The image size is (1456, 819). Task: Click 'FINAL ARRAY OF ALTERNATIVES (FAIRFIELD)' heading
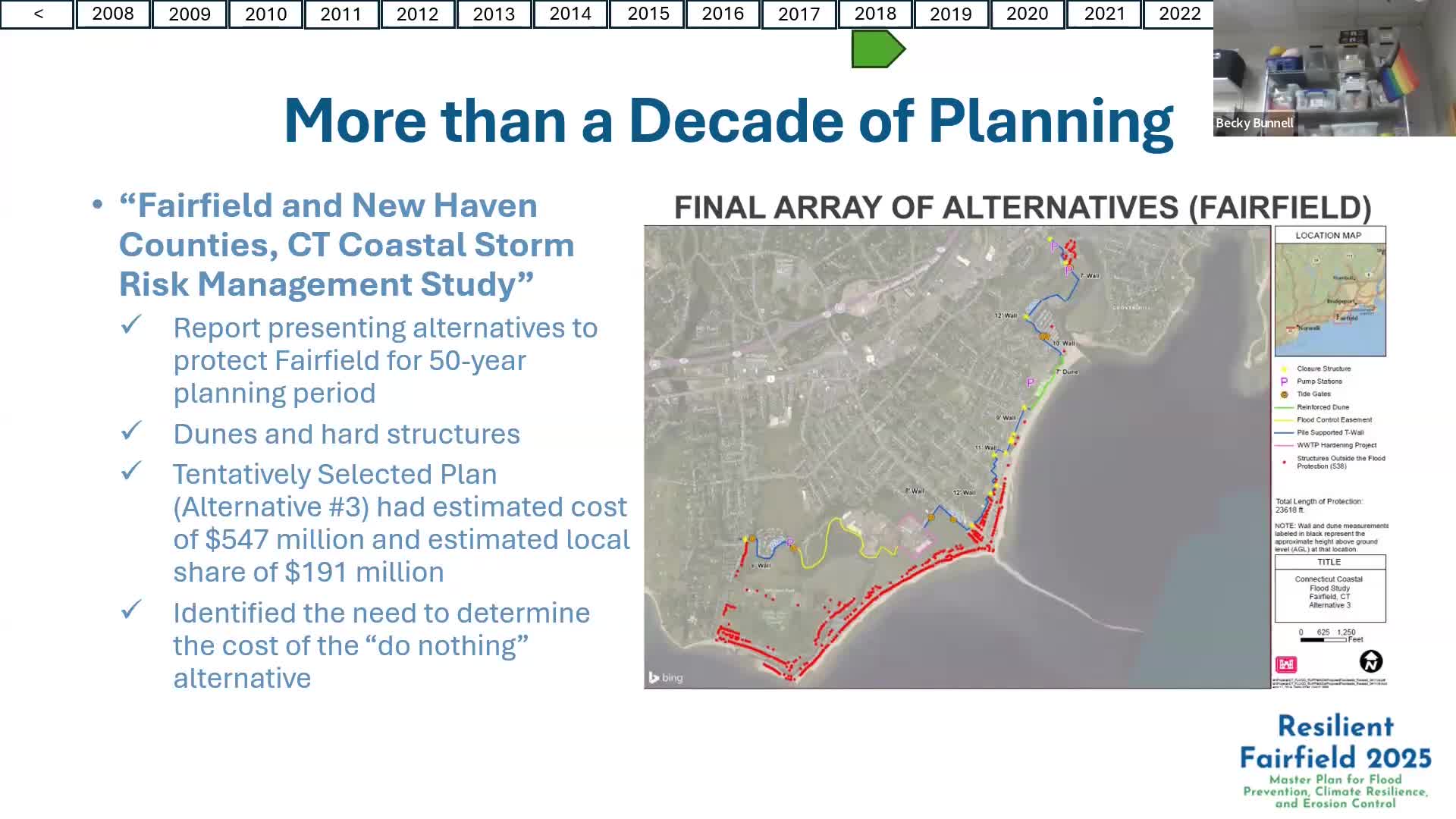[1023, 207]
